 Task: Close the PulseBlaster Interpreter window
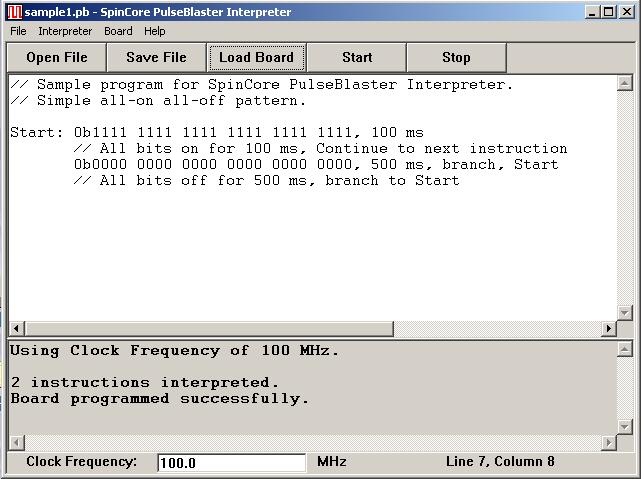click(x=627, y=12)
